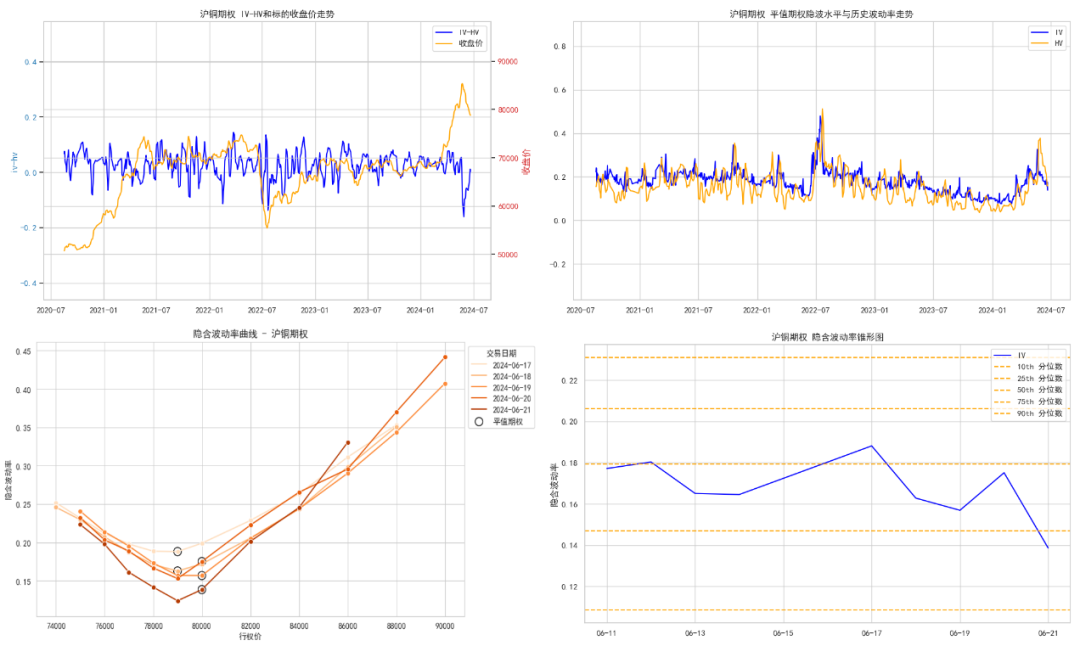Click the '2024-07' date tick in IV-HV chart
The width and height of the screenshot is (1080, 646).
tap(473, 311)
